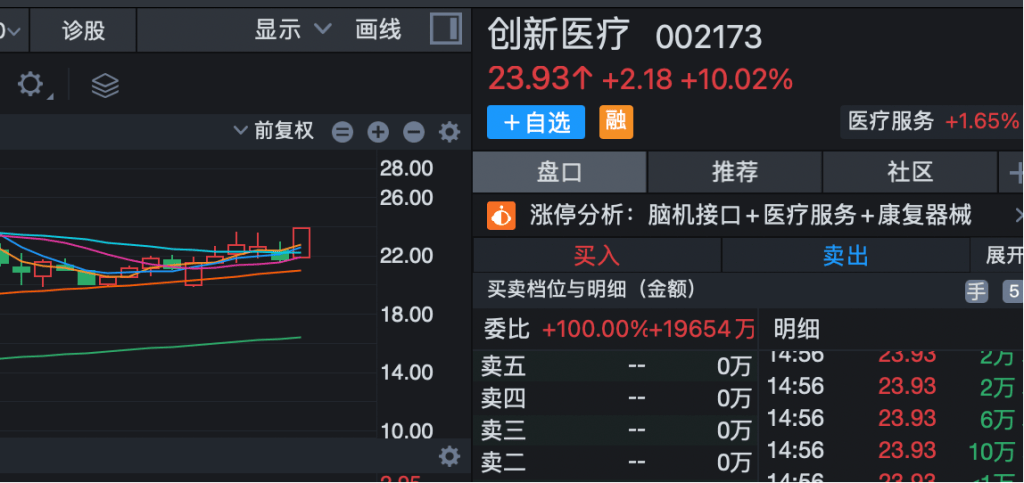
Task: Switch to the 社区 tab
Action: (909, 172)
